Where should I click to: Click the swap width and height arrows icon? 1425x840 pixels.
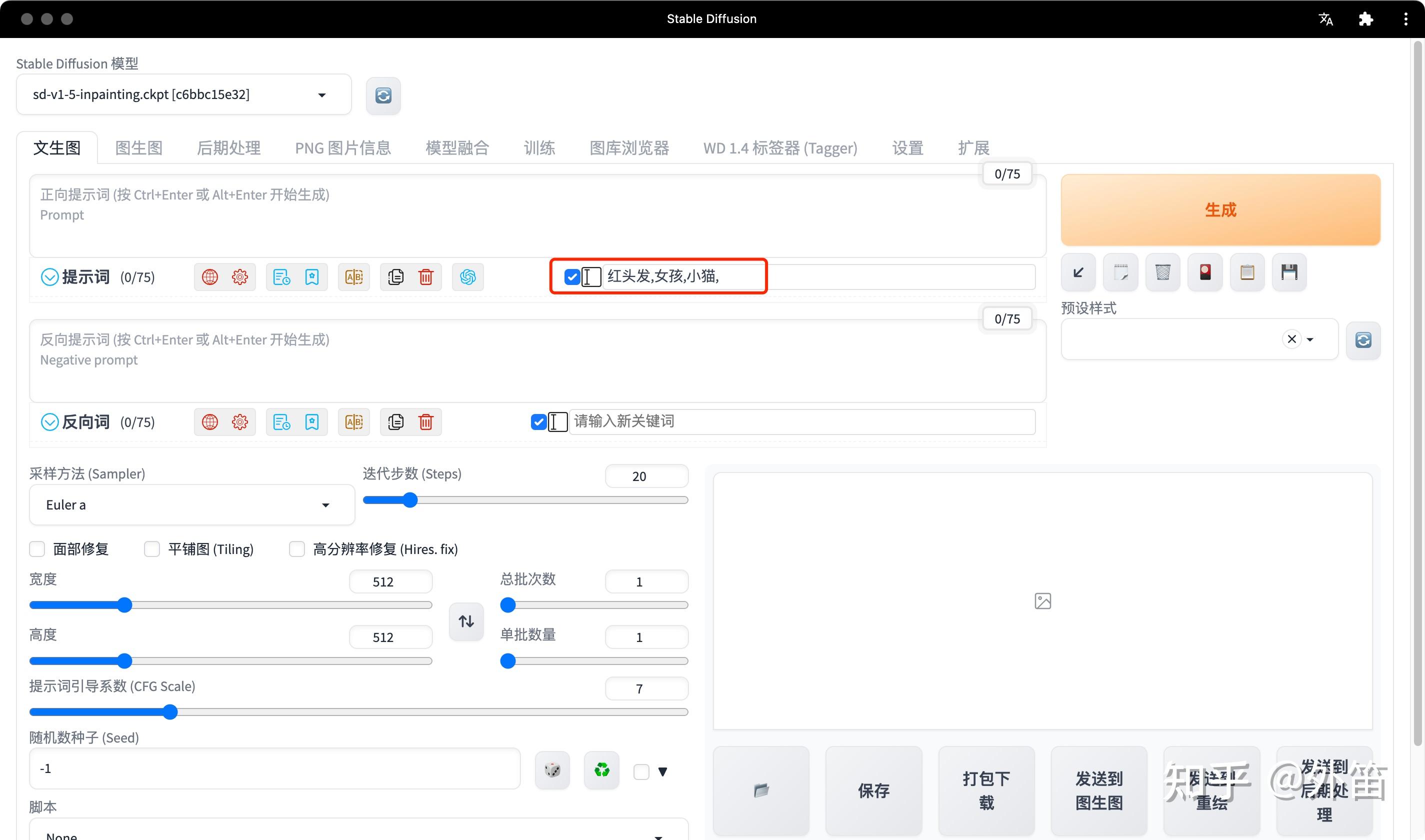coord(466,621)
